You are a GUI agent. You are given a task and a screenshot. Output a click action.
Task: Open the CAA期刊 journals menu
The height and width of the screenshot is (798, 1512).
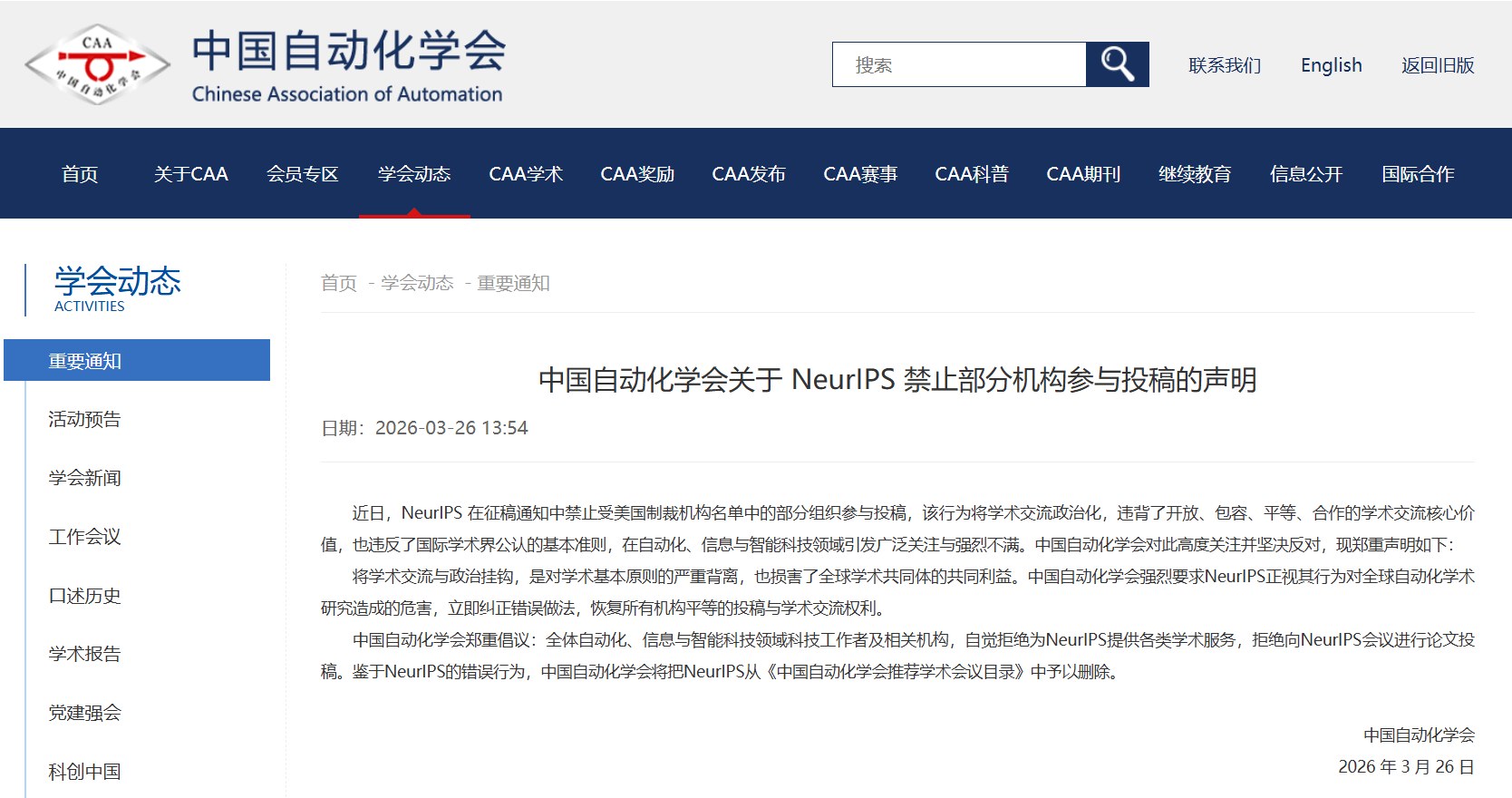[1083, 174]
